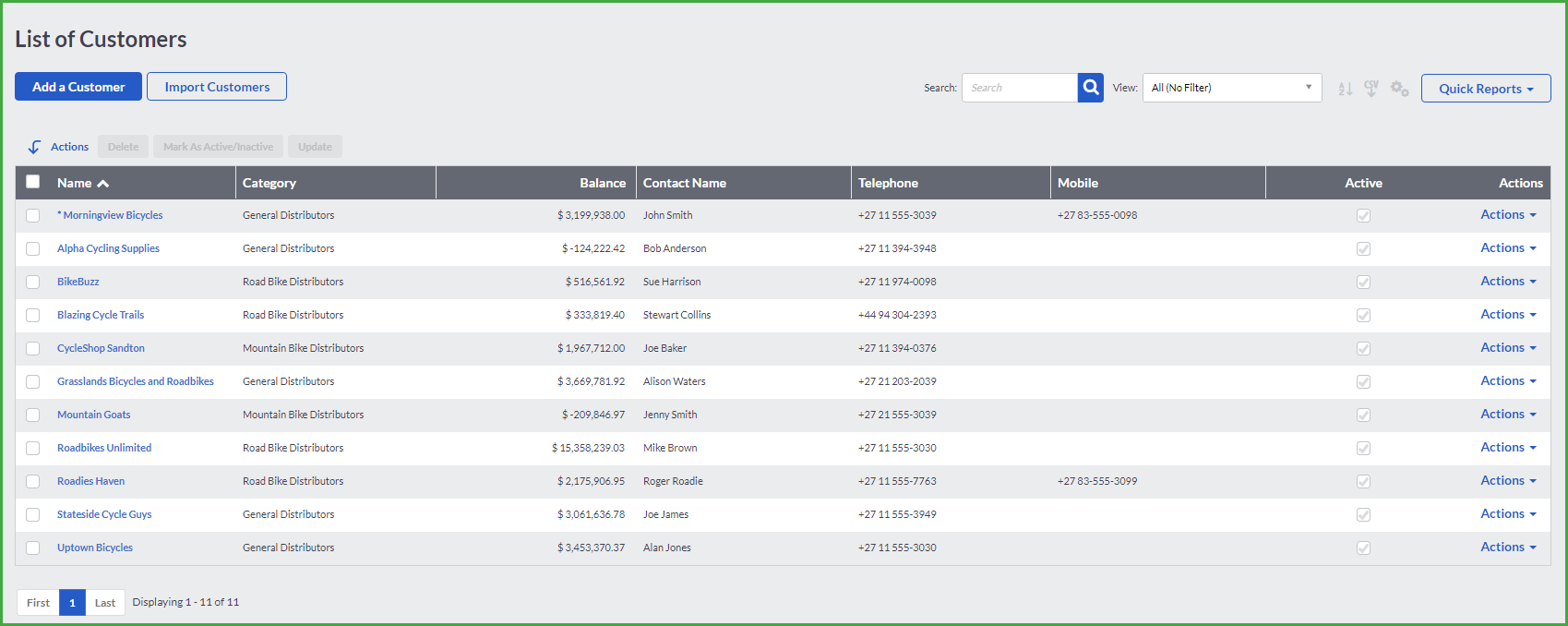Click the search magnifier icon button
Screen dimensions: 1568x626
pos(1091,88)
